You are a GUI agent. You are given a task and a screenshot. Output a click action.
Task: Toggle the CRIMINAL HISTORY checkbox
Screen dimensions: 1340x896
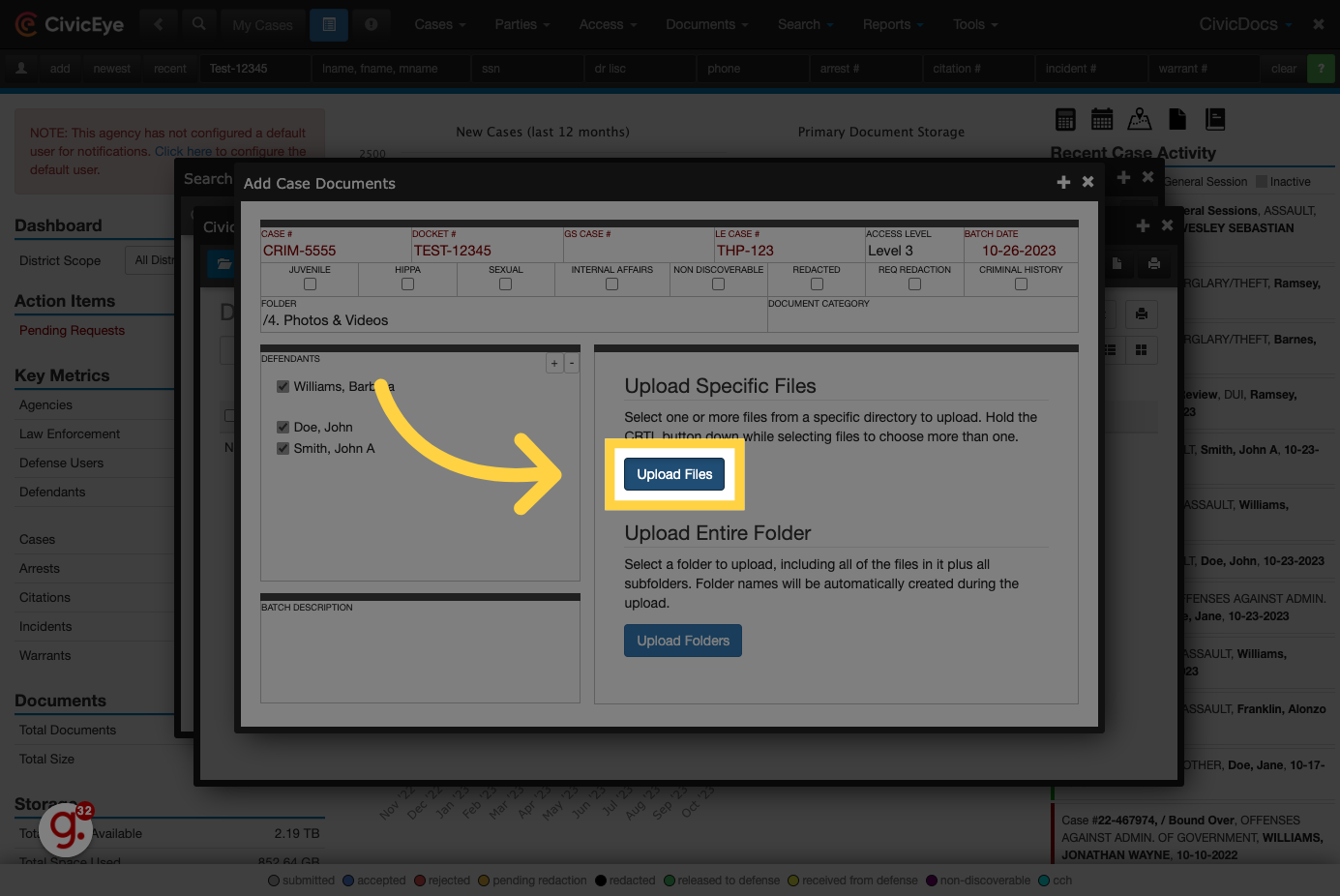pyautogui.click(x=1021, y=284)
